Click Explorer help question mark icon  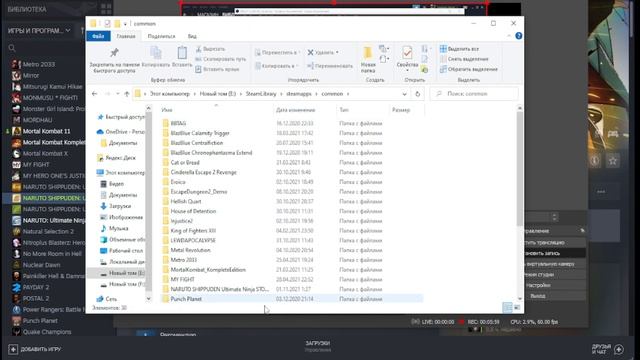[518, 36]
